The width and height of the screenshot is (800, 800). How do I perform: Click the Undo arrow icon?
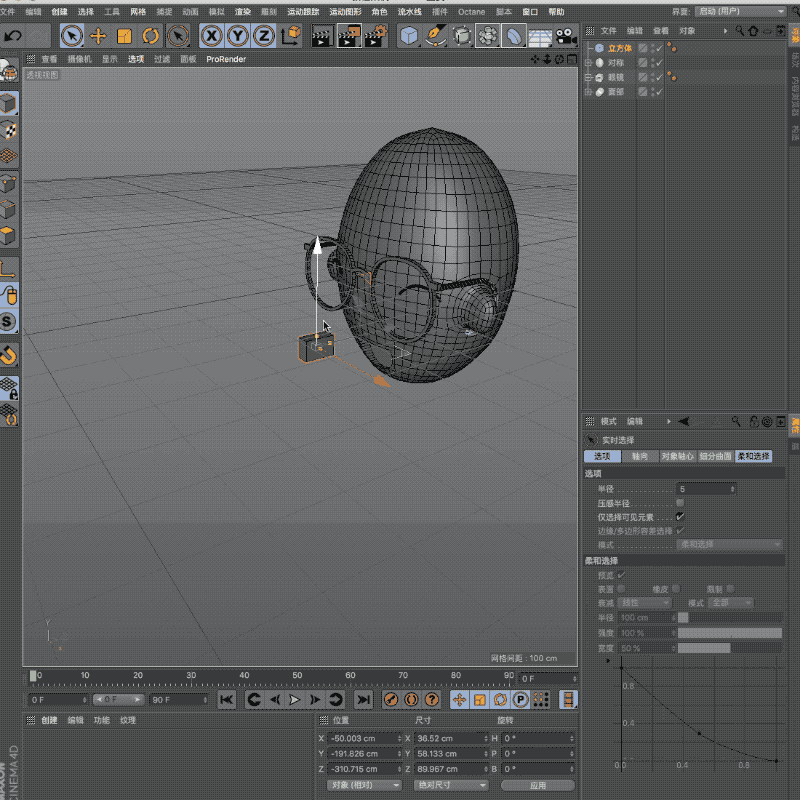coord(13,36)
